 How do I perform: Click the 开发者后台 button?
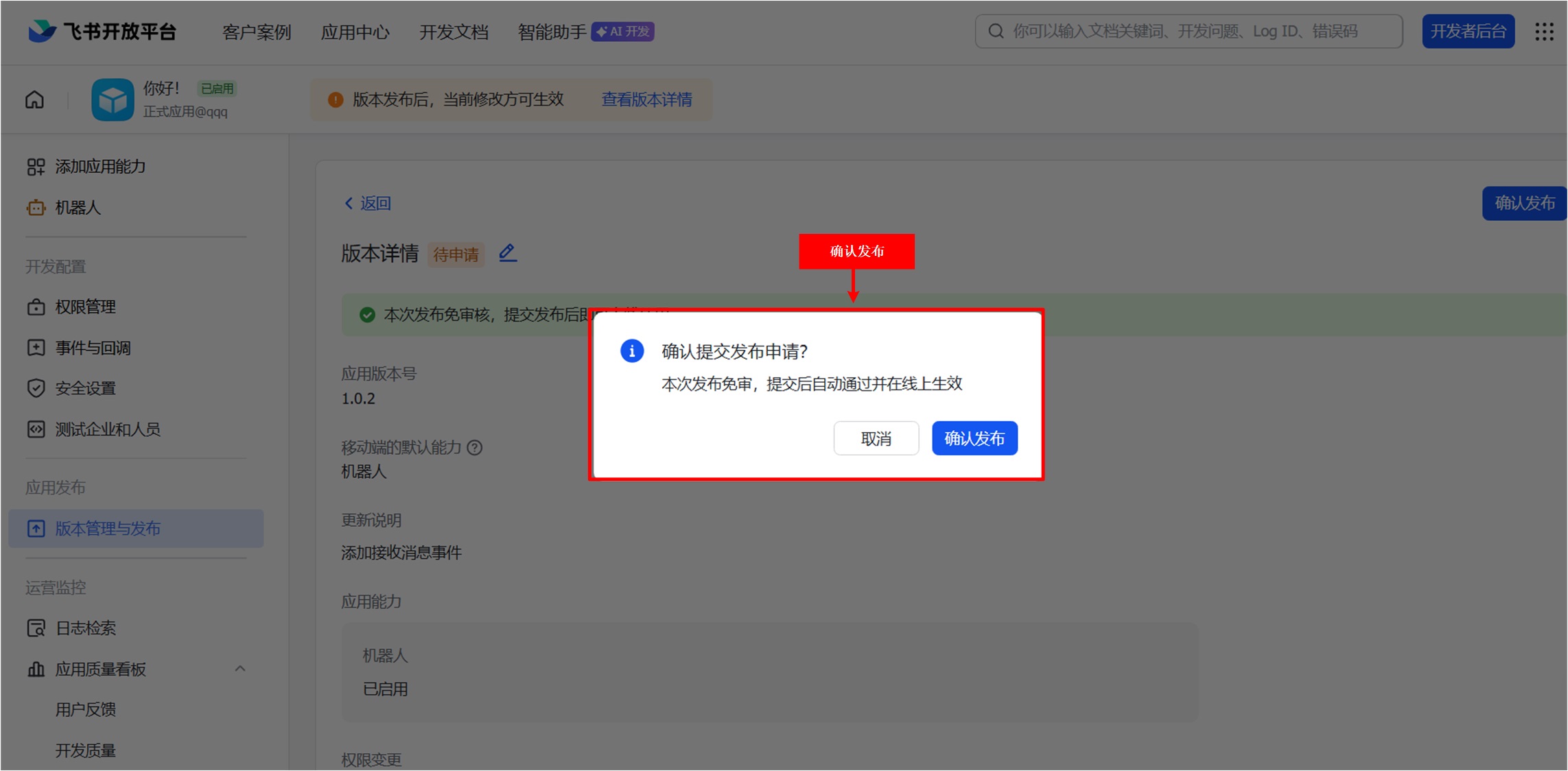point(1468,32)
